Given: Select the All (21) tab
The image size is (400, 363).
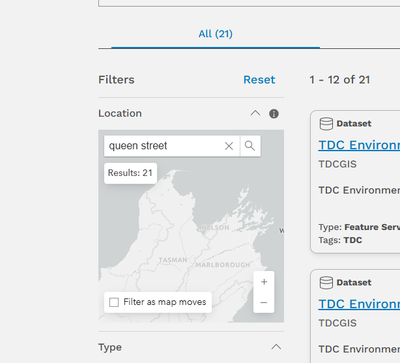Looking at the screenshot, I should click(x=215, y=34).
